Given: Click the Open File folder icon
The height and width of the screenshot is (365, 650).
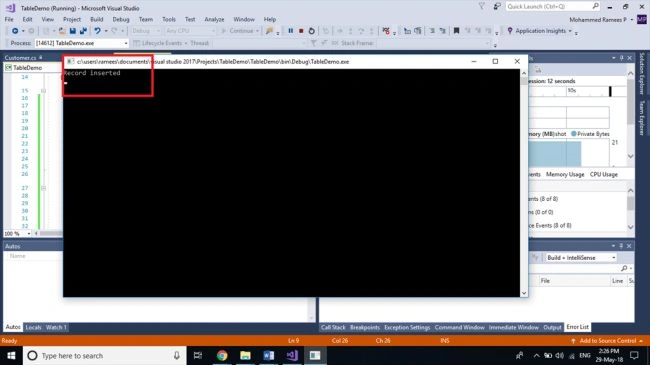Looking at the screenshot, I should coord(62,31).
